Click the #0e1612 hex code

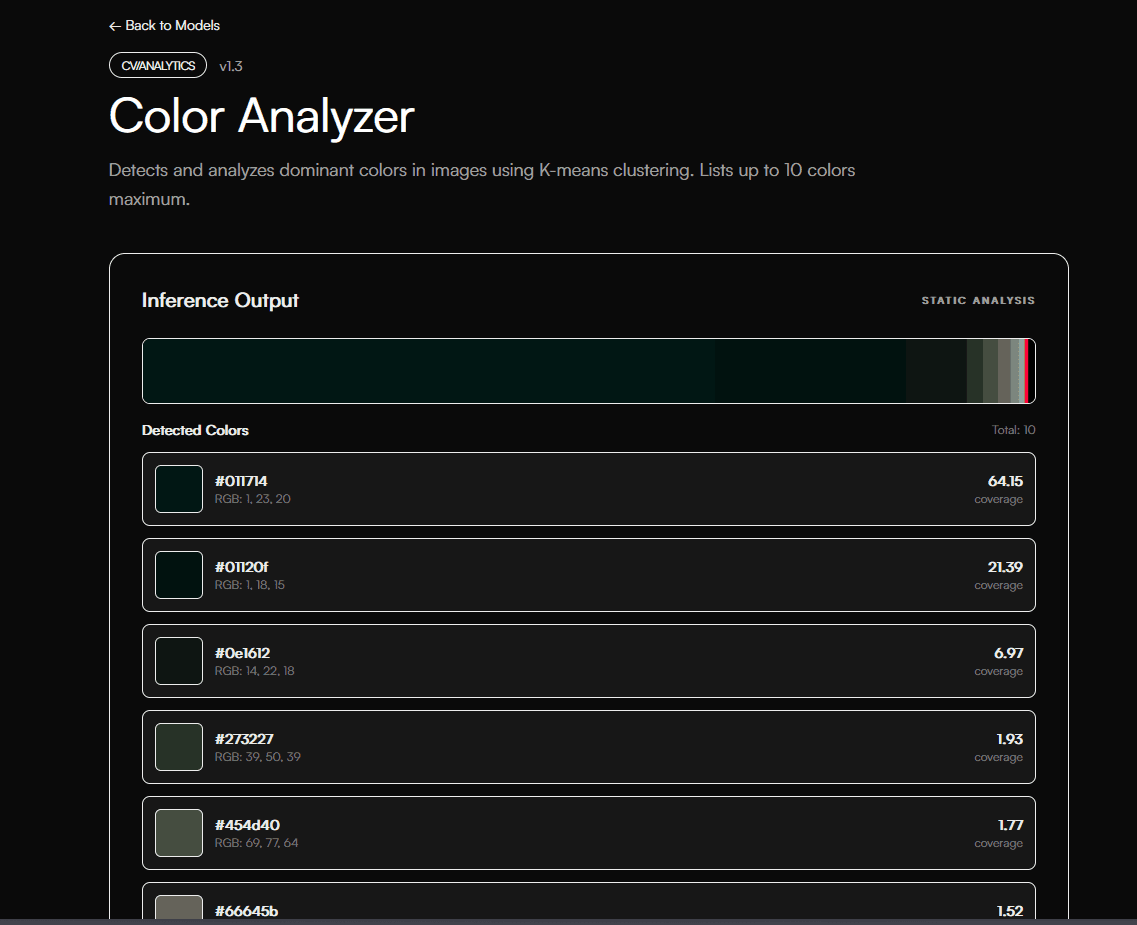click(x=242, y=653)
